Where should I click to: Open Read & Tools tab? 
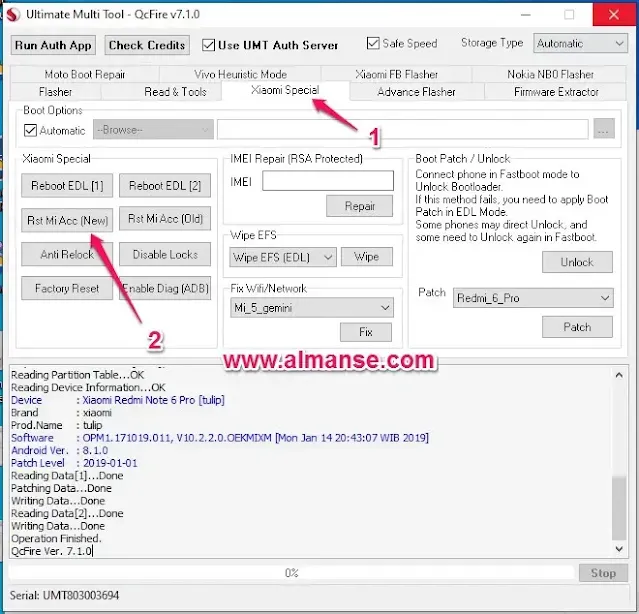point(175,92)
